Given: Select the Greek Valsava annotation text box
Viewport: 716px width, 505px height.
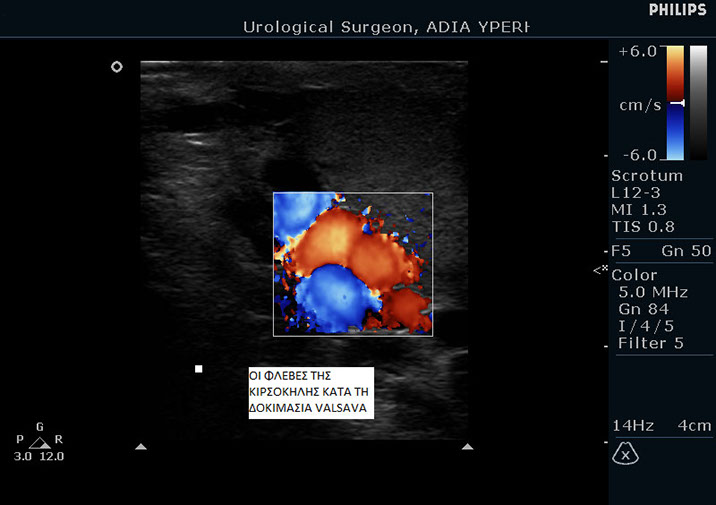Looking at the screenshot, I should [310, 392].
